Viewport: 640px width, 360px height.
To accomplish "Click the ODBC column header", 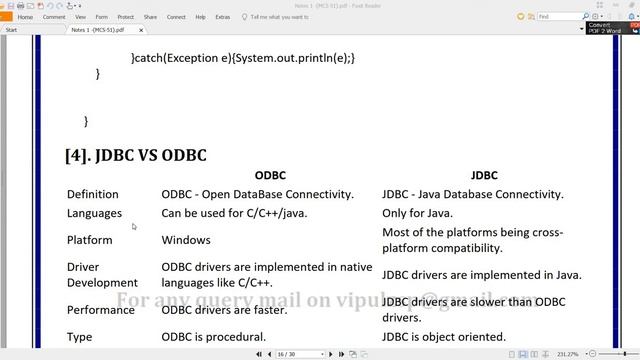I will (270, 176).
